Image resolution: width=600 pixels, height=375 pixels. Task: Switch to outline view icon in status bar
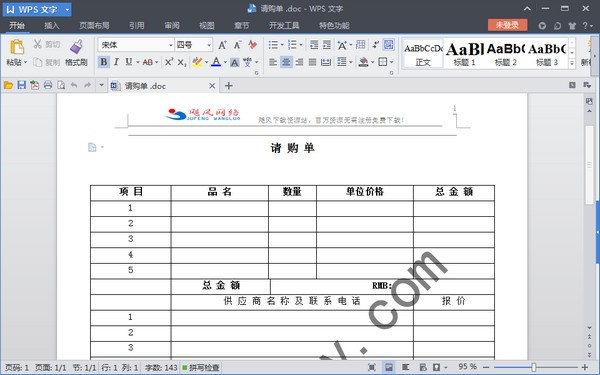(406, 367)
